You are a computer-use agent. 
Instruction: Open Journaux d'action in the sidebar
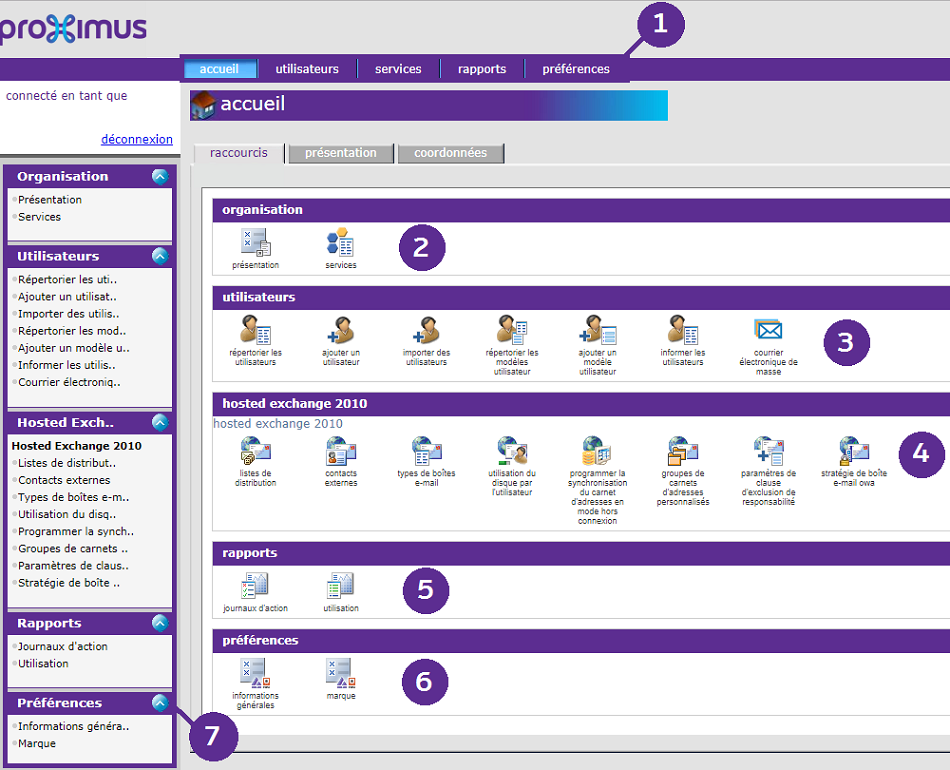tap(63, 646)
